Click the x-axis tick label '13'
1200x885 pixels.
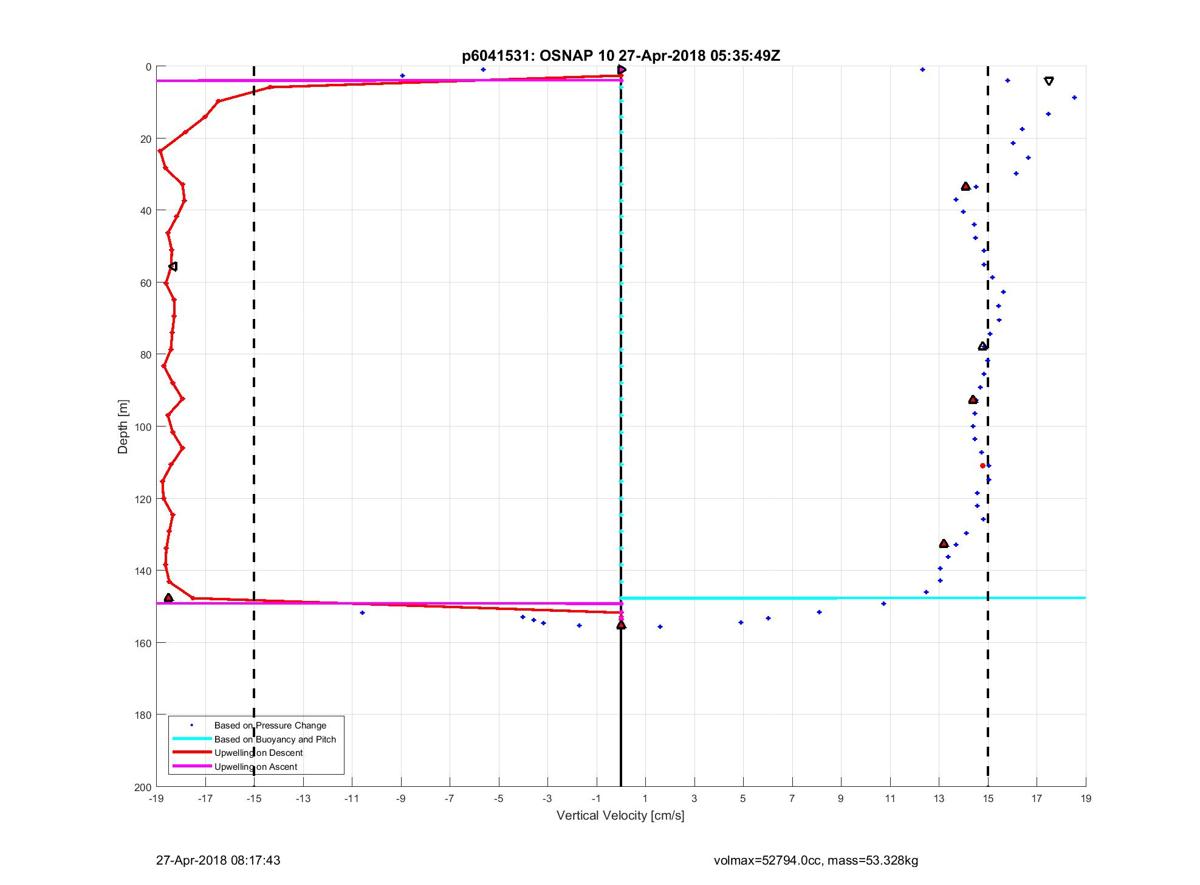click(x=939, y=798)
